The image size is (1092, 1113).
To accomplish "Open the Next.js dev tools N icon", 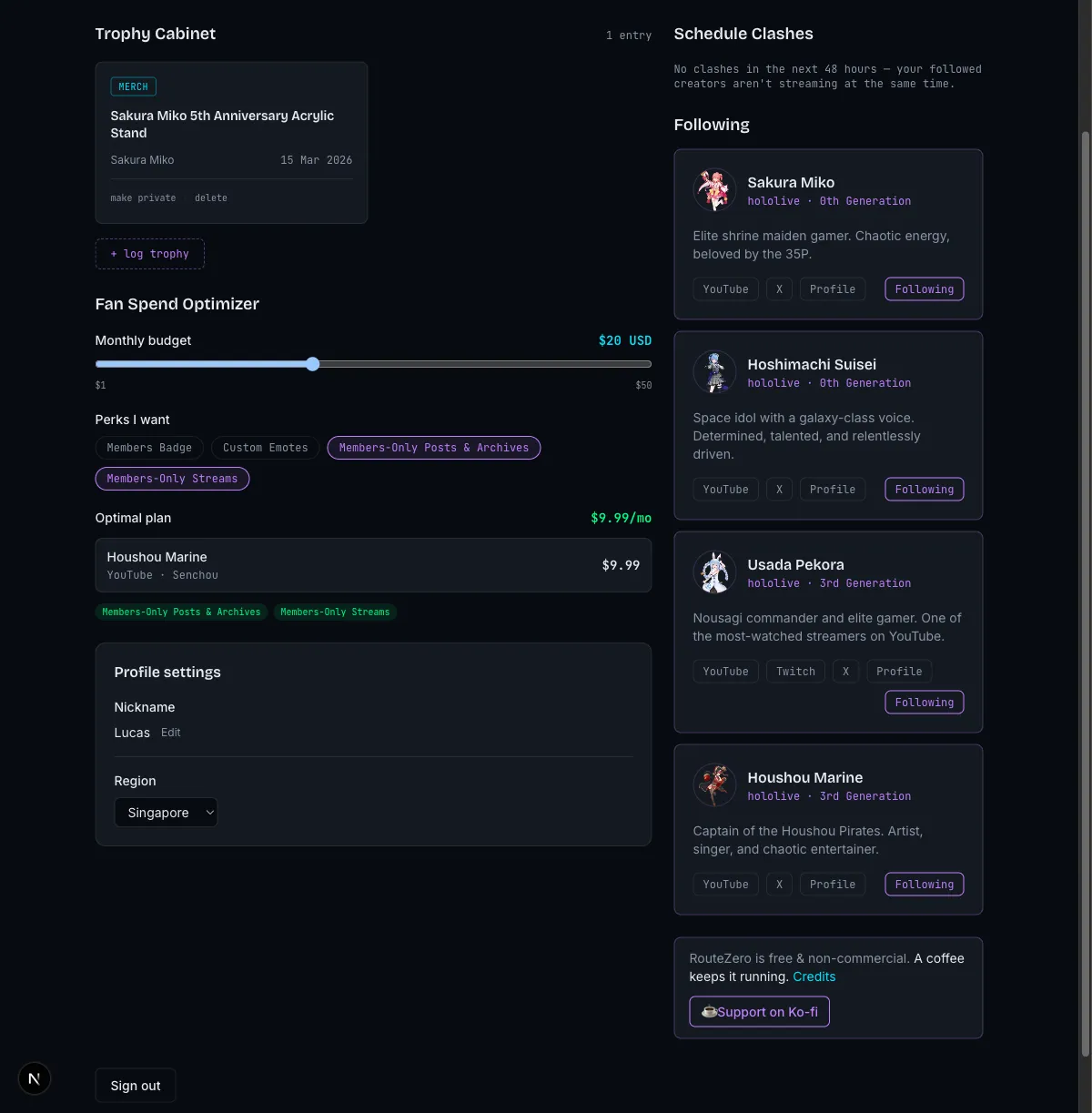I will click(35, 1078).
